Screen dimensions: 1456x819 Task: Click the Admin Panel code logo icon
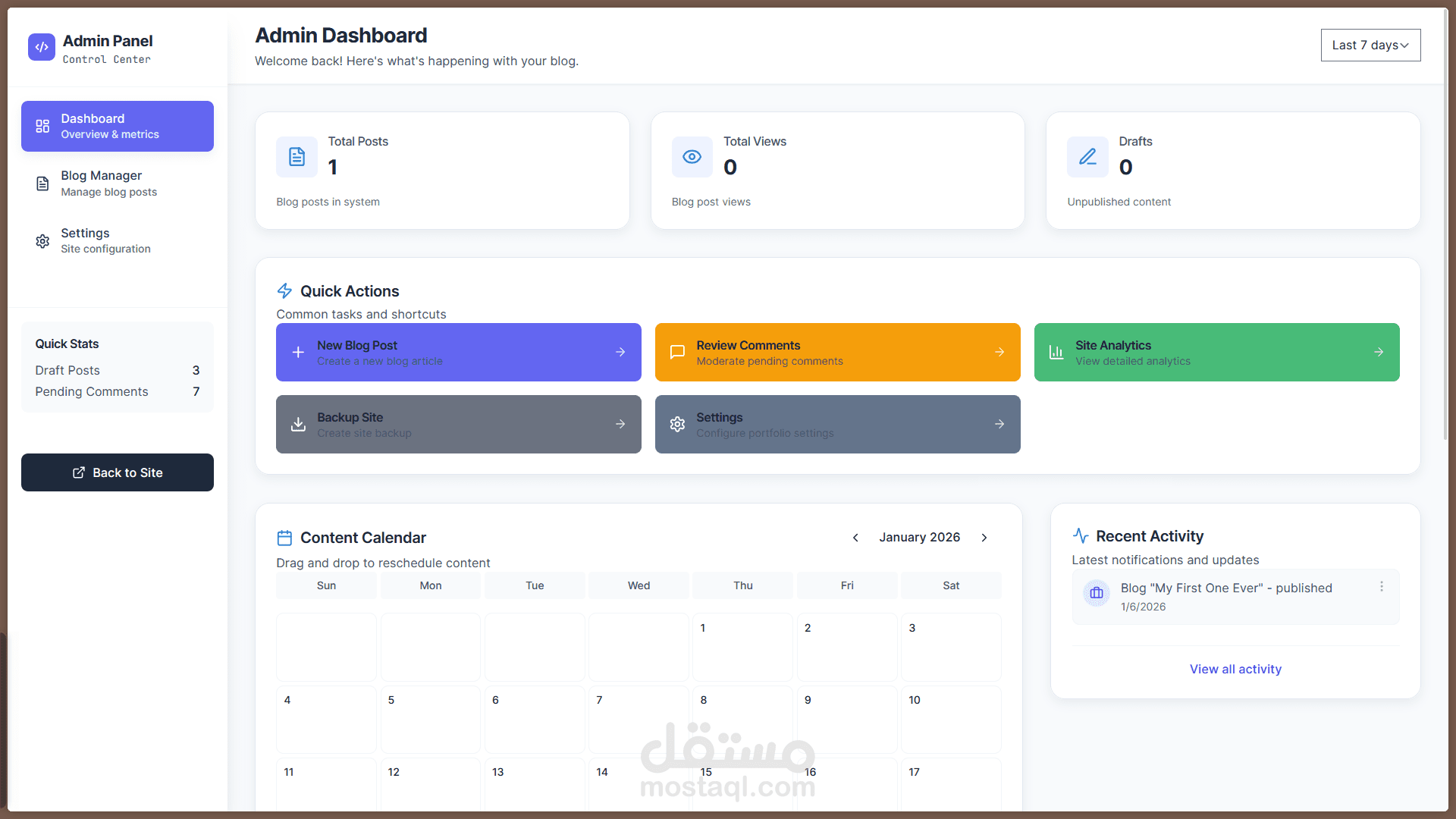click(x=42, y=47)
